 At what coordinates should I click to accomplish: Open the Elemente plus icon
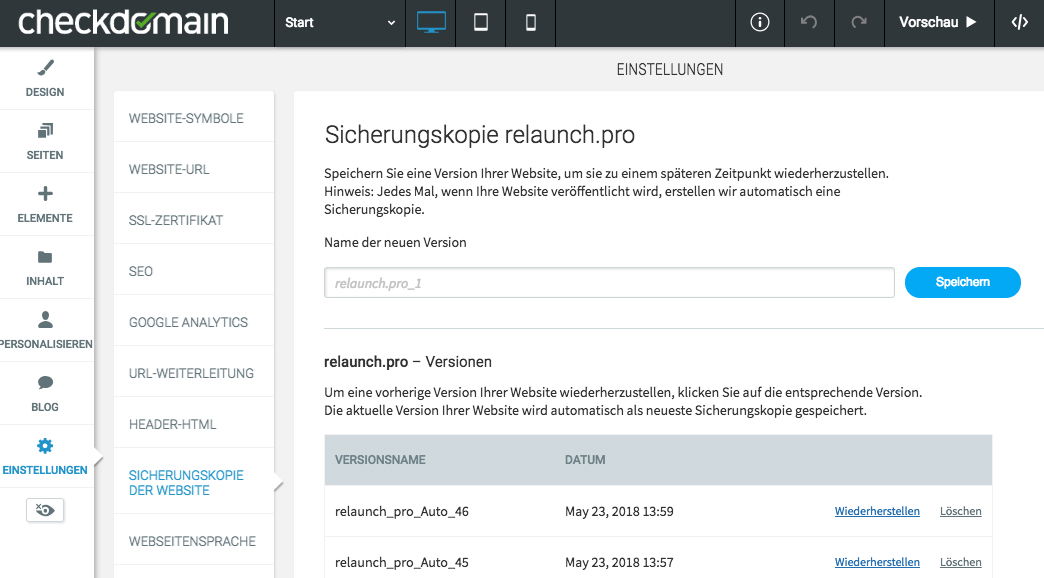45,194
